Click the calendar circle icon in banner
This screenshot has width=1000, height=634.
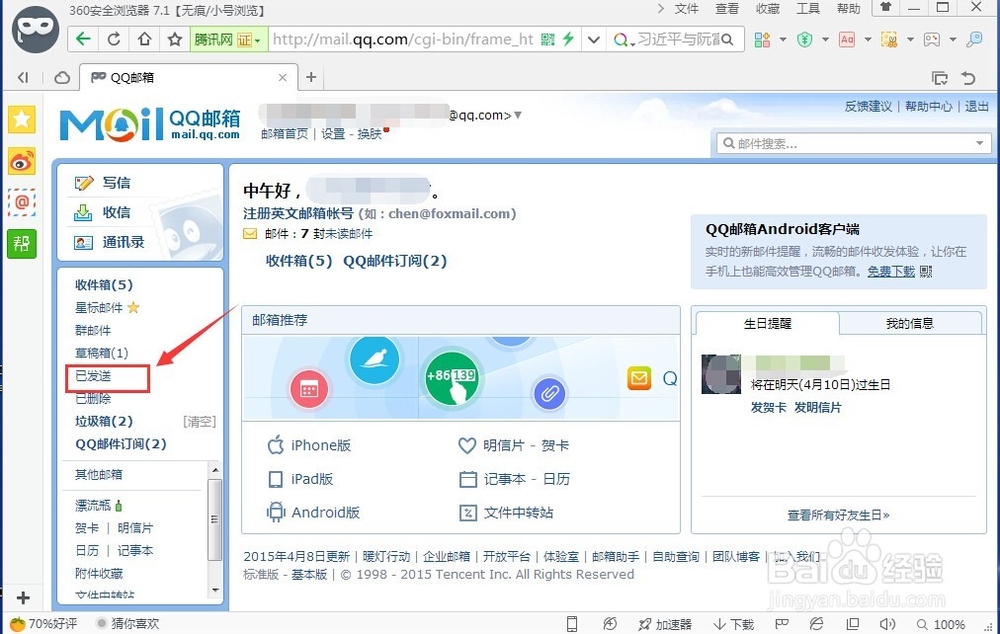309,389
